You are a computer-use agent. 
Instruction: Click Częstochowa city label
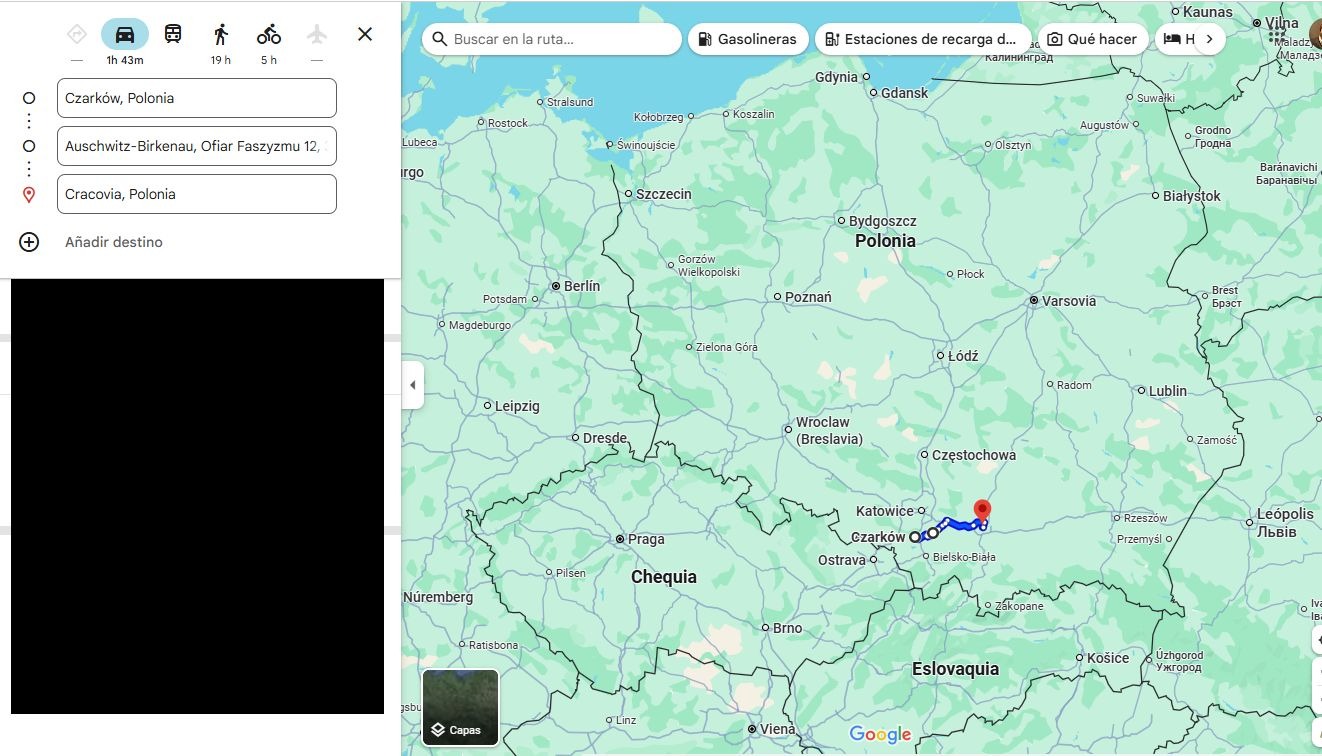coord(974,455)
